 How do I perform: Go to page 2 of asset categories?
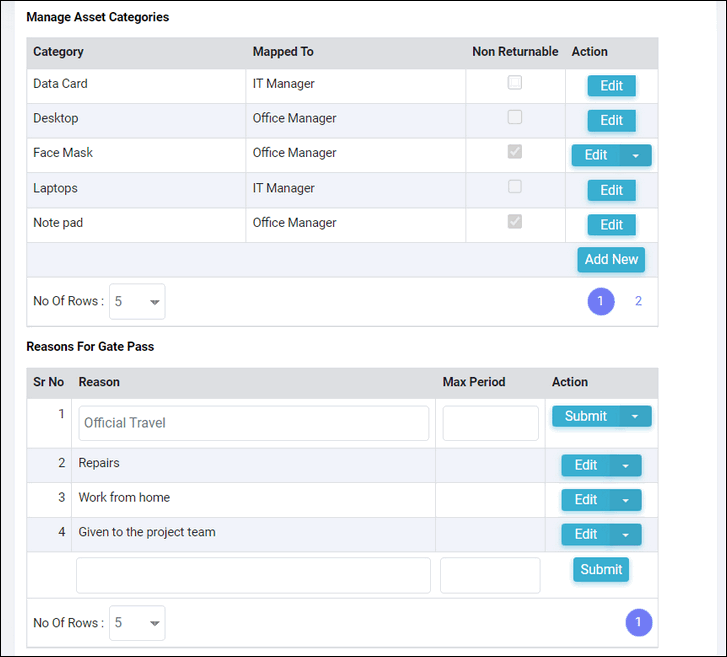(638, 301)
